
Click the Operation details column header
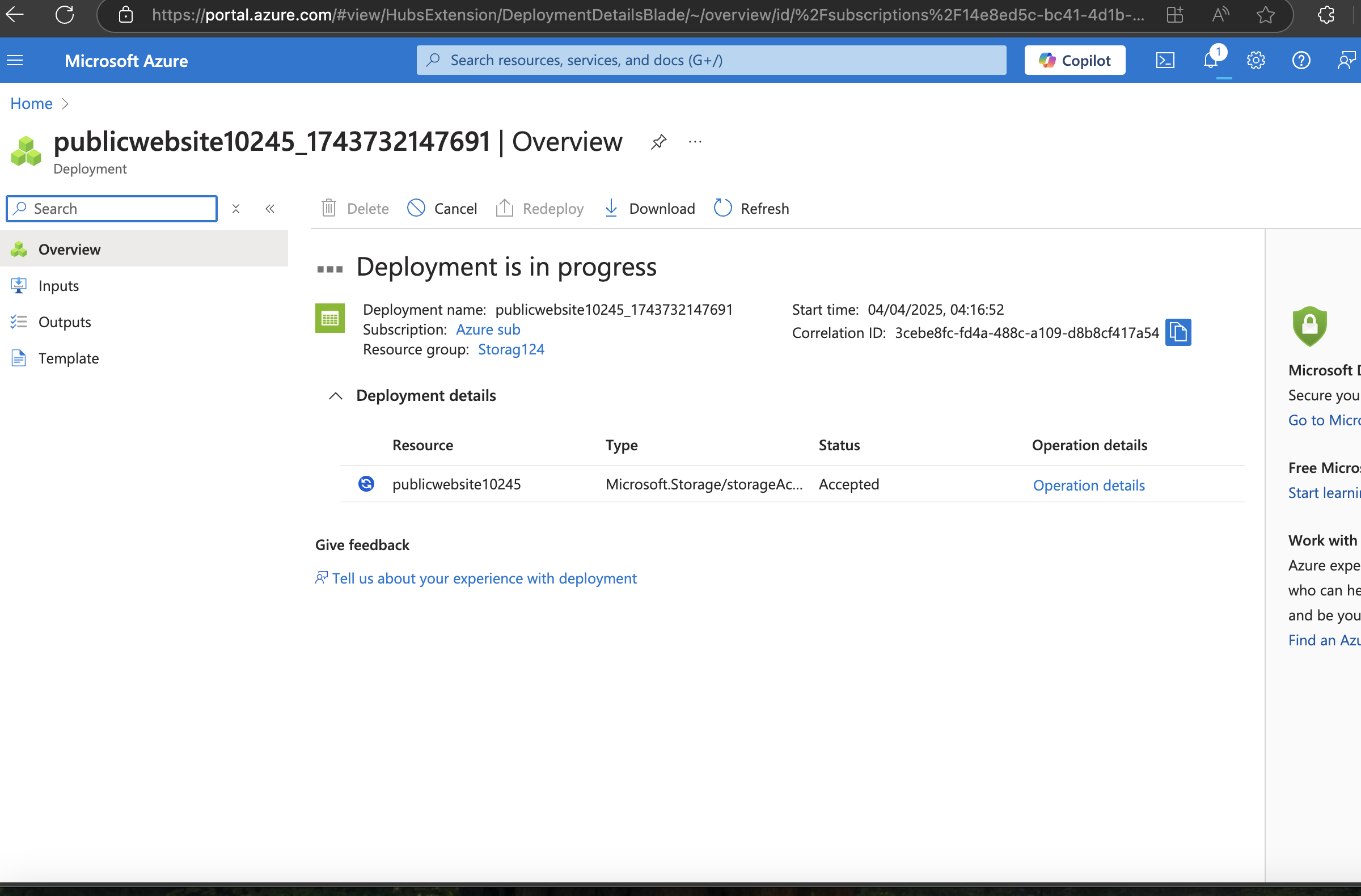(x=1089, y=445)
